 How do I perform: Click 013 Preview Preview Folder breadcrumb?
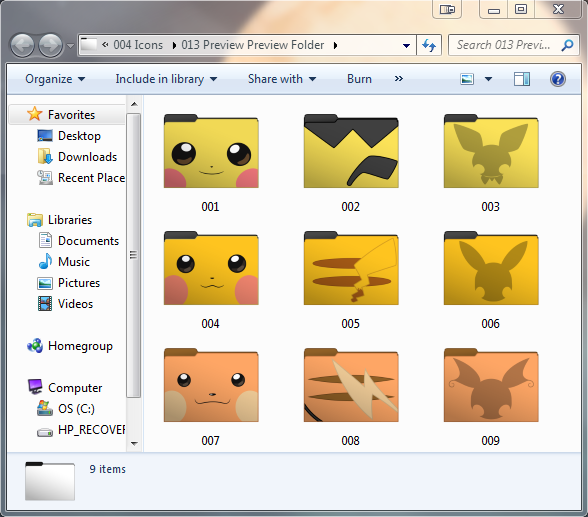pos(253,45)
